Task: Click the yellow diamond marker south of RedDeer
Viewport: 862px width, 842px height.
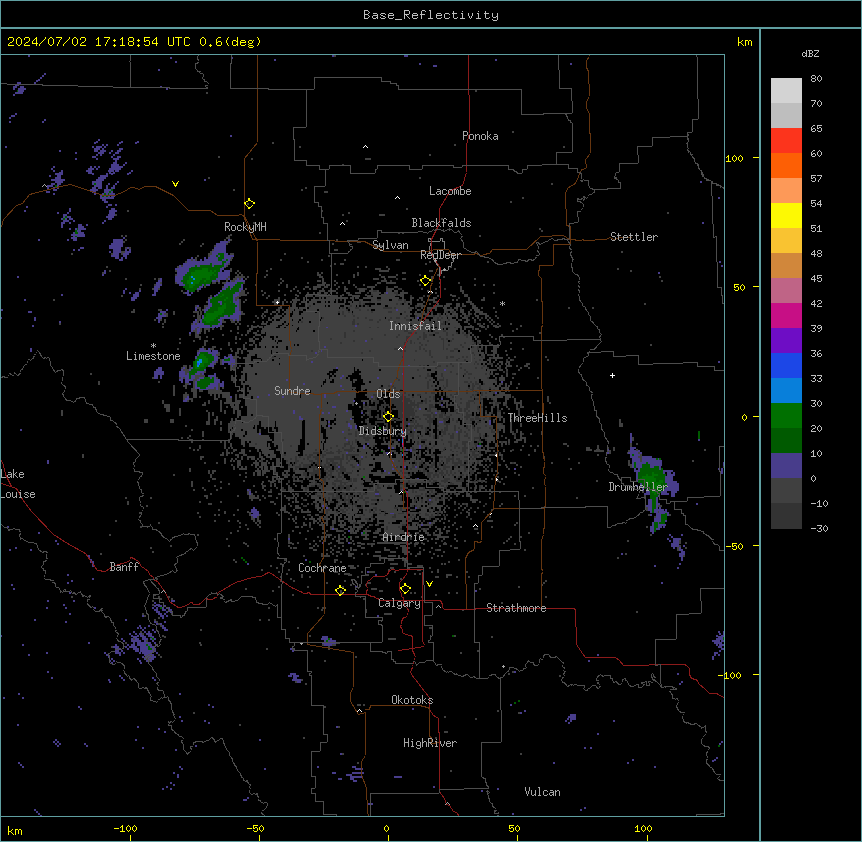Action: [x=425, y=281]
